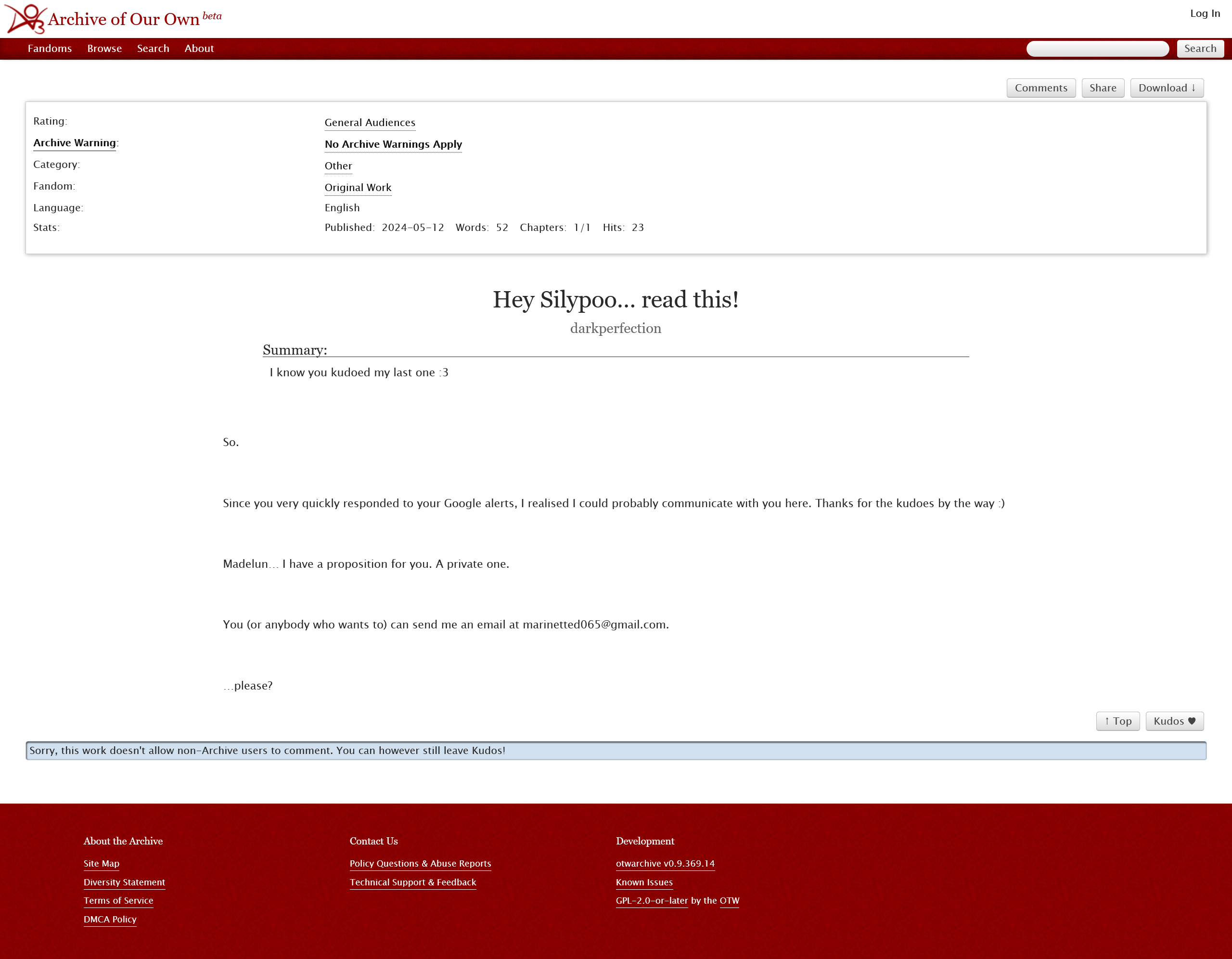Click the Hits value 23
Screen dimensions: 1232x959
[x=638, y=227]
